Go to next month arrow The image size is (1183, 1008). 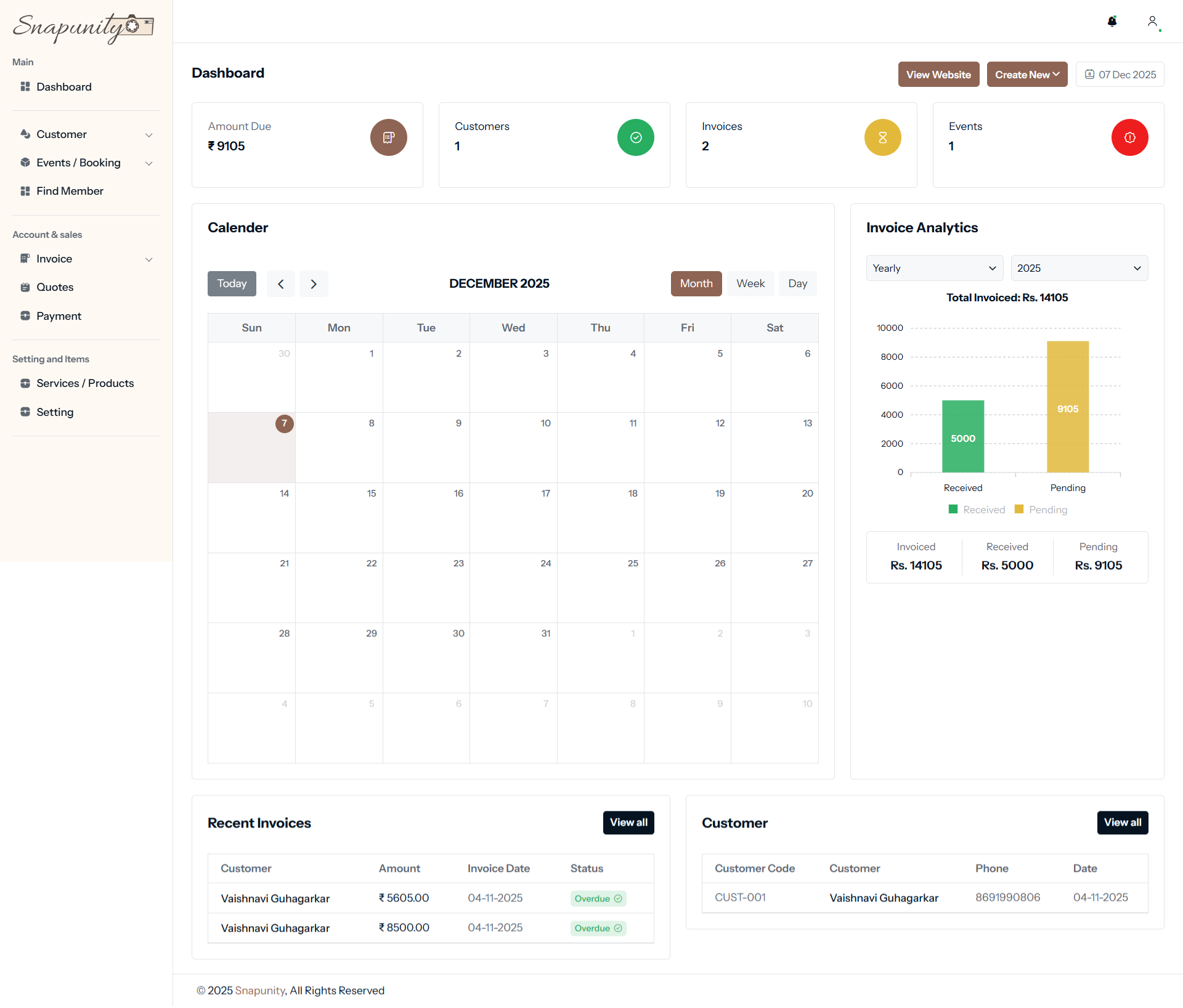click(x=314, y=283)
